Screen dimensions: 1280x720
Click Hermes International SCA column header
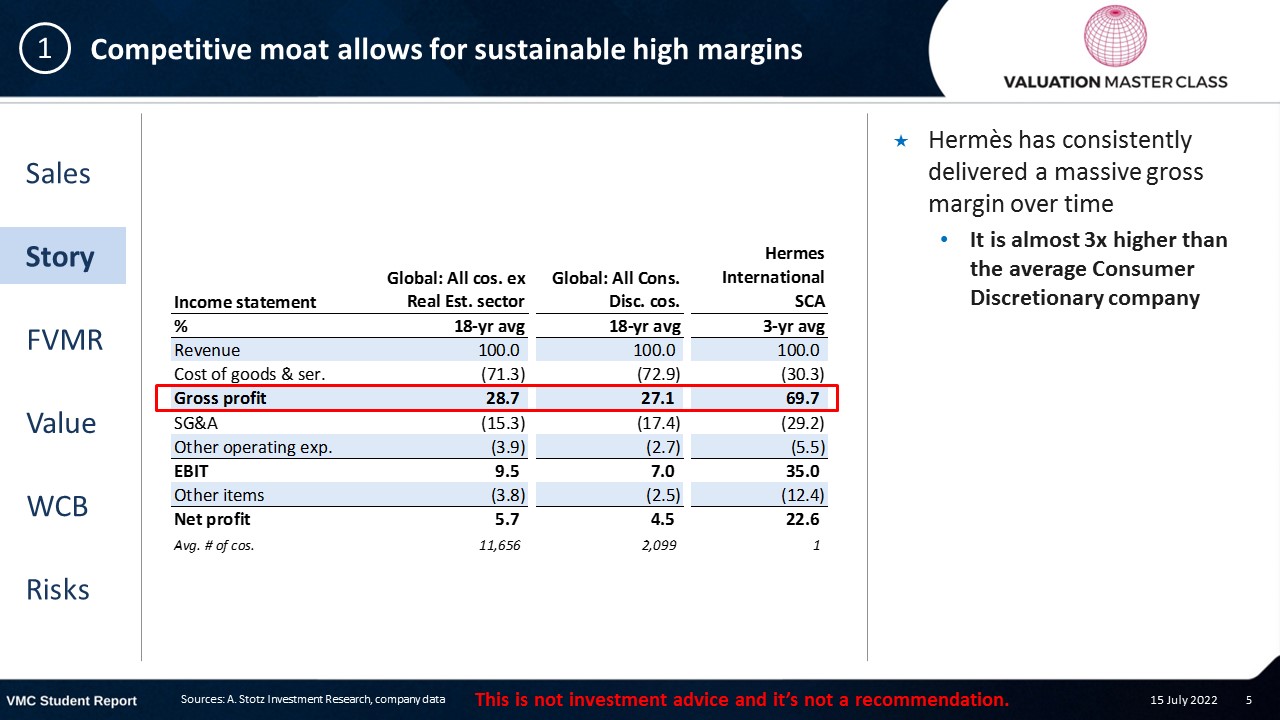point(773,277)
